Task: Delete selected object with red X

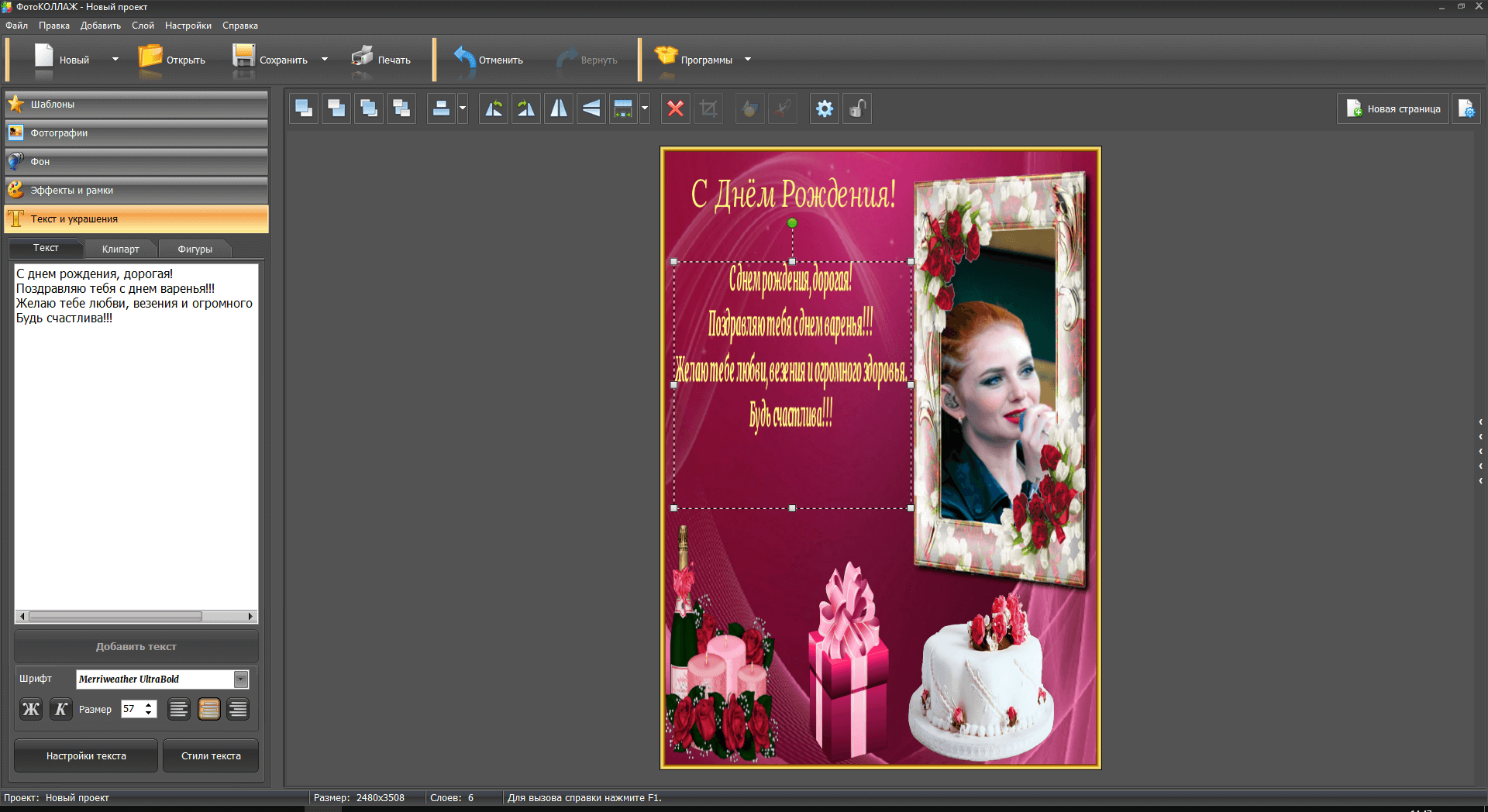Action: pos(676,108)
